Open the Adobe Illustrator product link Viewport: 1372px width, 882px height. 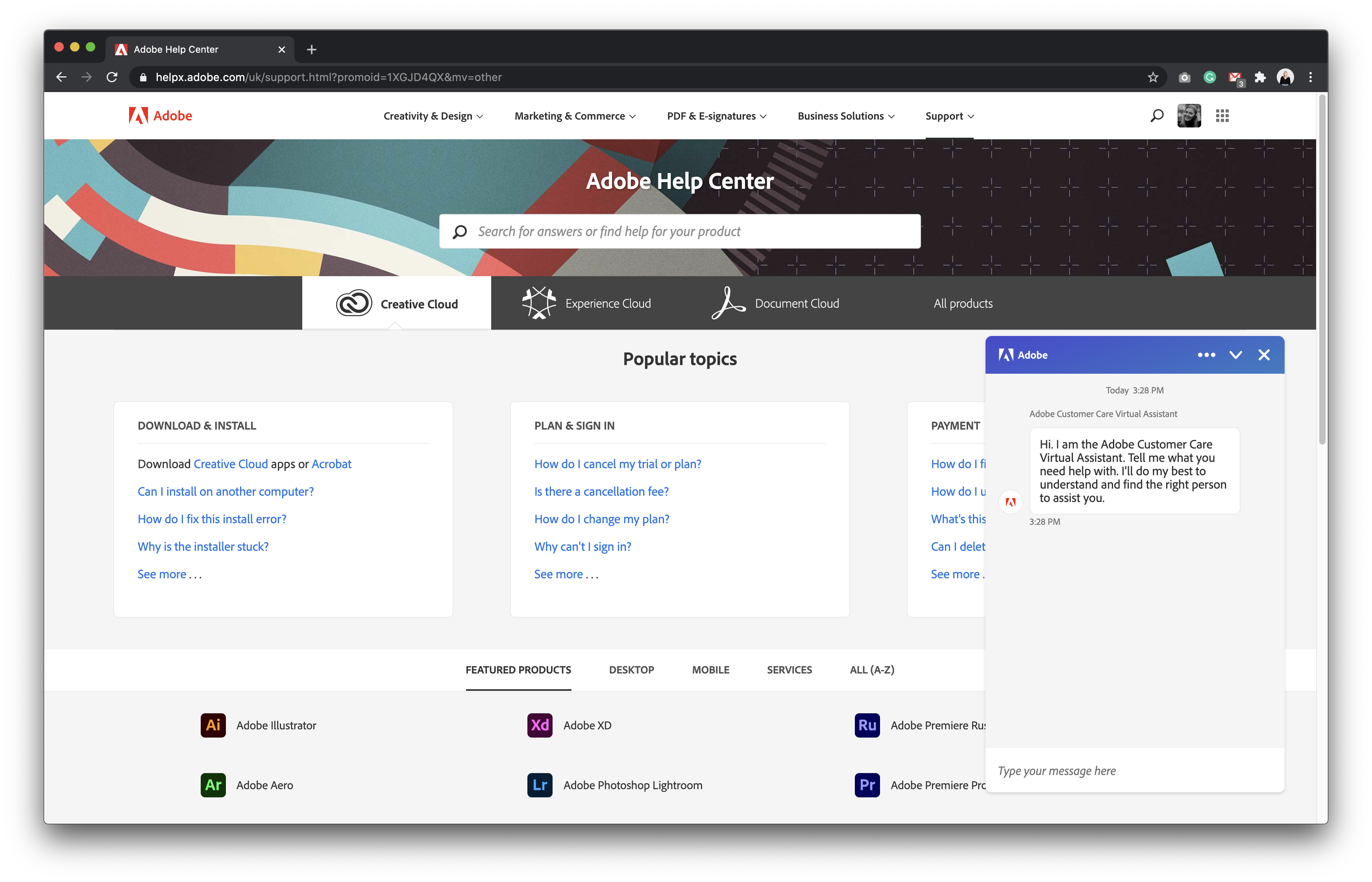pyautogui.click(x=276, y=725)
